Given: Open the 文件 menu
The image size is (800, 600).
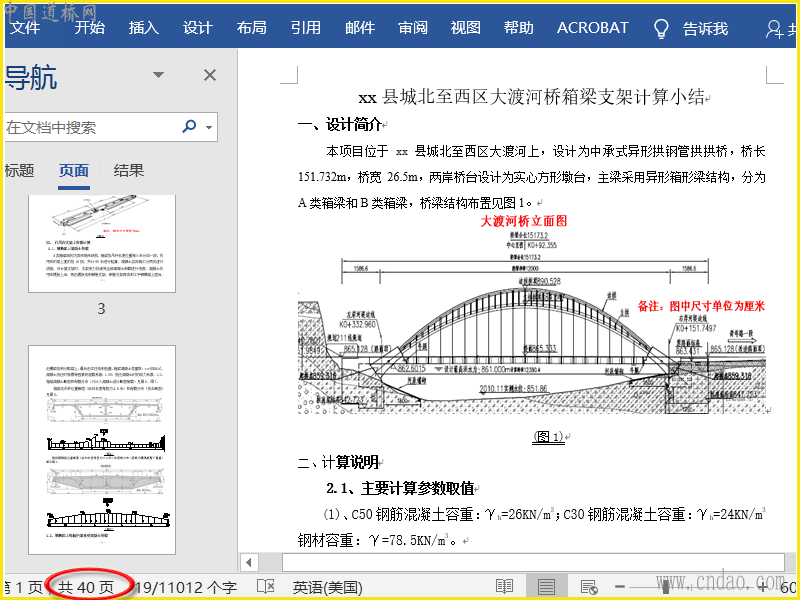Looking at the screenshot, I should point(25,28).
